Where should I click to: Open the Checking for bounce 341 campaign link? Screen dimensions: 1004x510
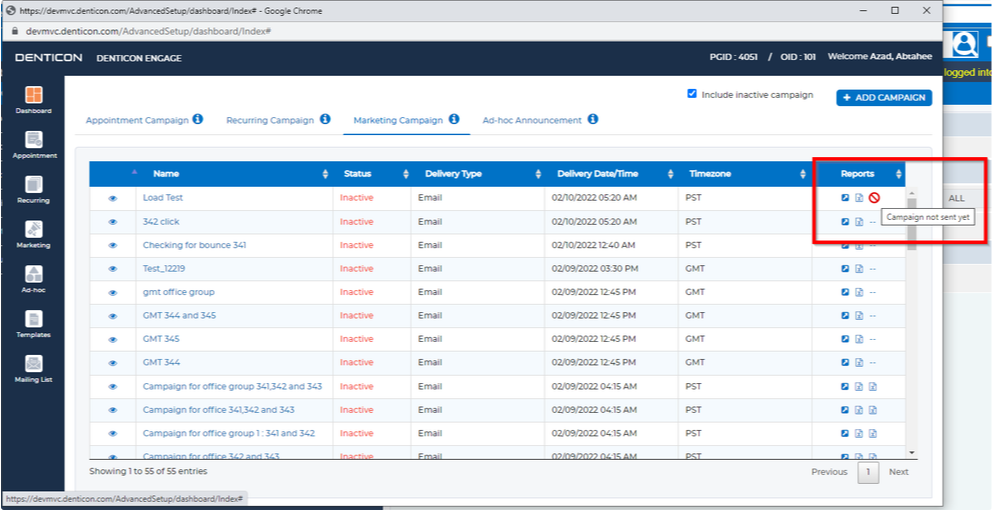pos(194,245)
